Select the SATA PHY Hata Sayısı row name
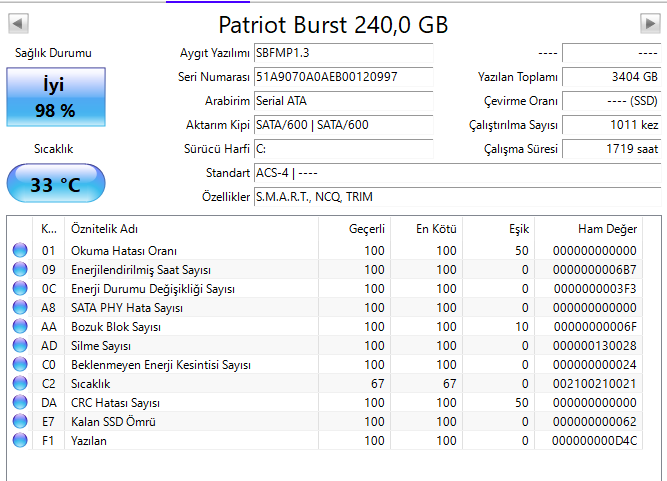This screenshot has height=481, width=667. click(127, 308)
